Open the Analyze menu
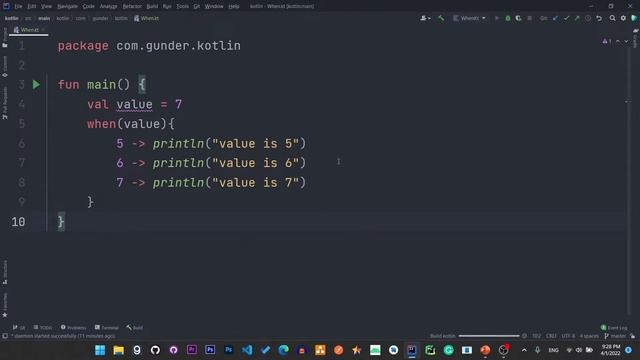 (x=109, y=7)
